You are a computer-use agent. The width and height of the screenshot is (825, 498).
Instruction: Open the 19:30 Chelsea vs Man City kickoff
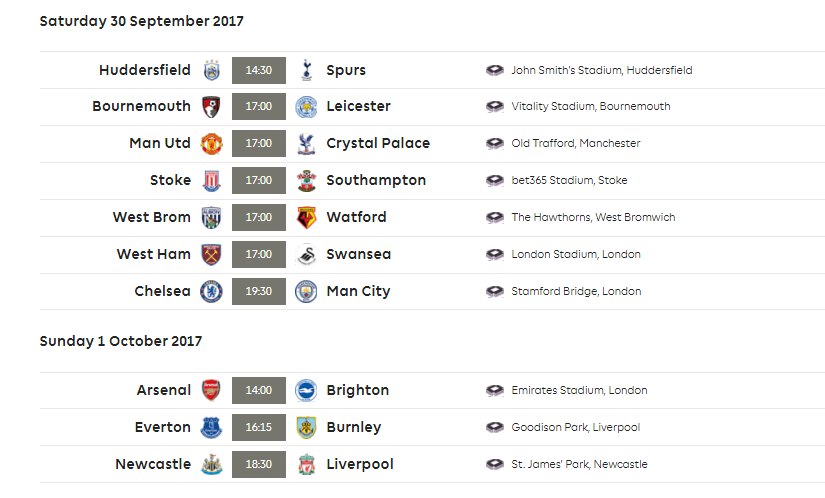coord(259,291)
